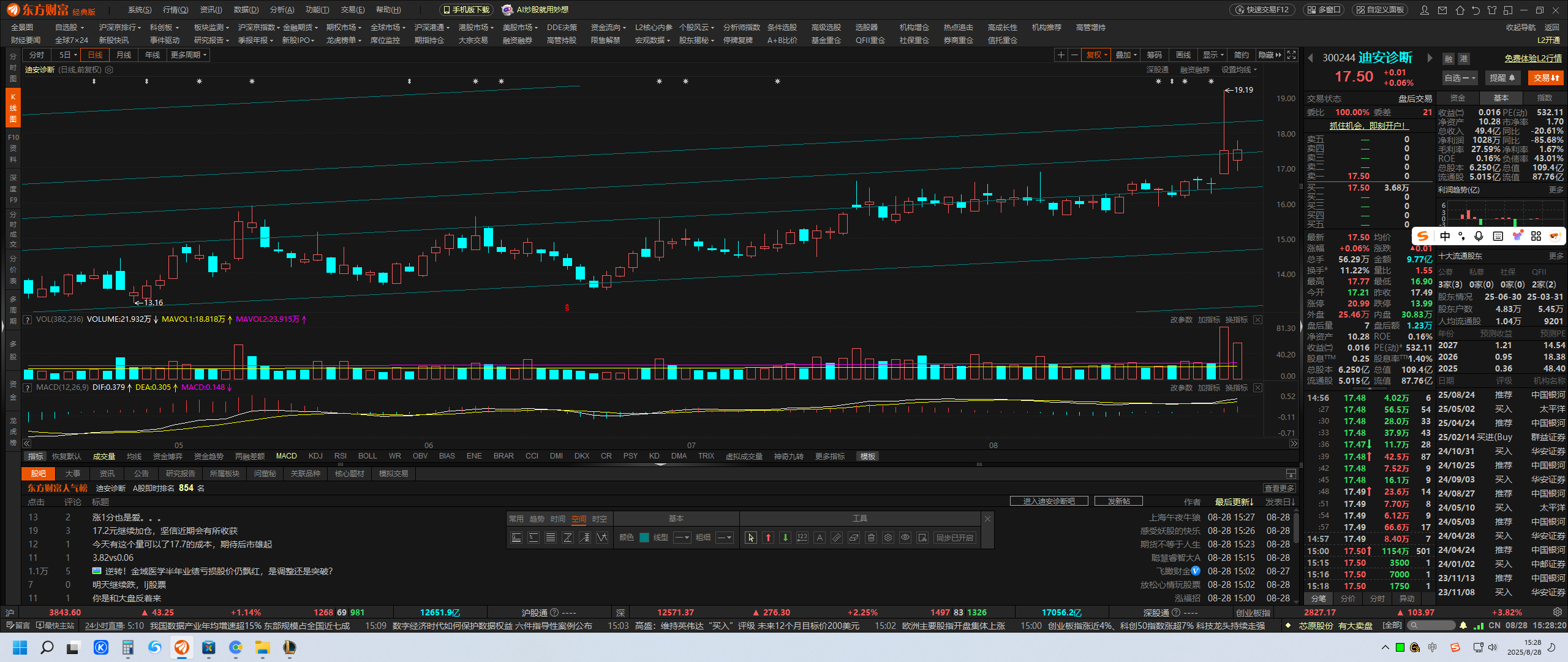Toggle 筹码 chip distribution panel
This screenshot has width=1568, height=662.
tap(1155, 55)
